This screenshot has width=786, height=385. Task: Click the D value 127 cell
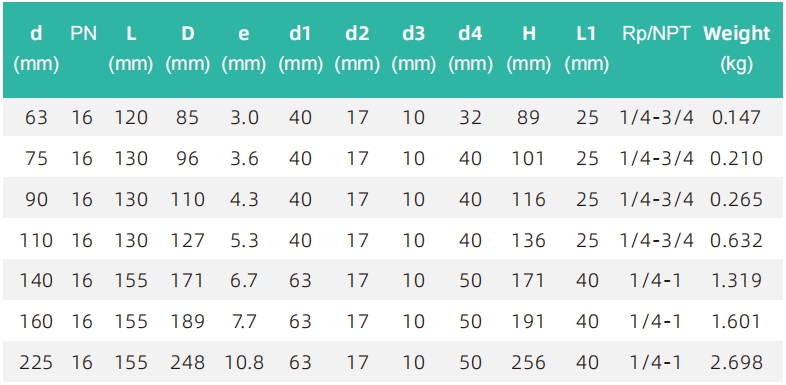pyautogui.click(x=187, y=240)
